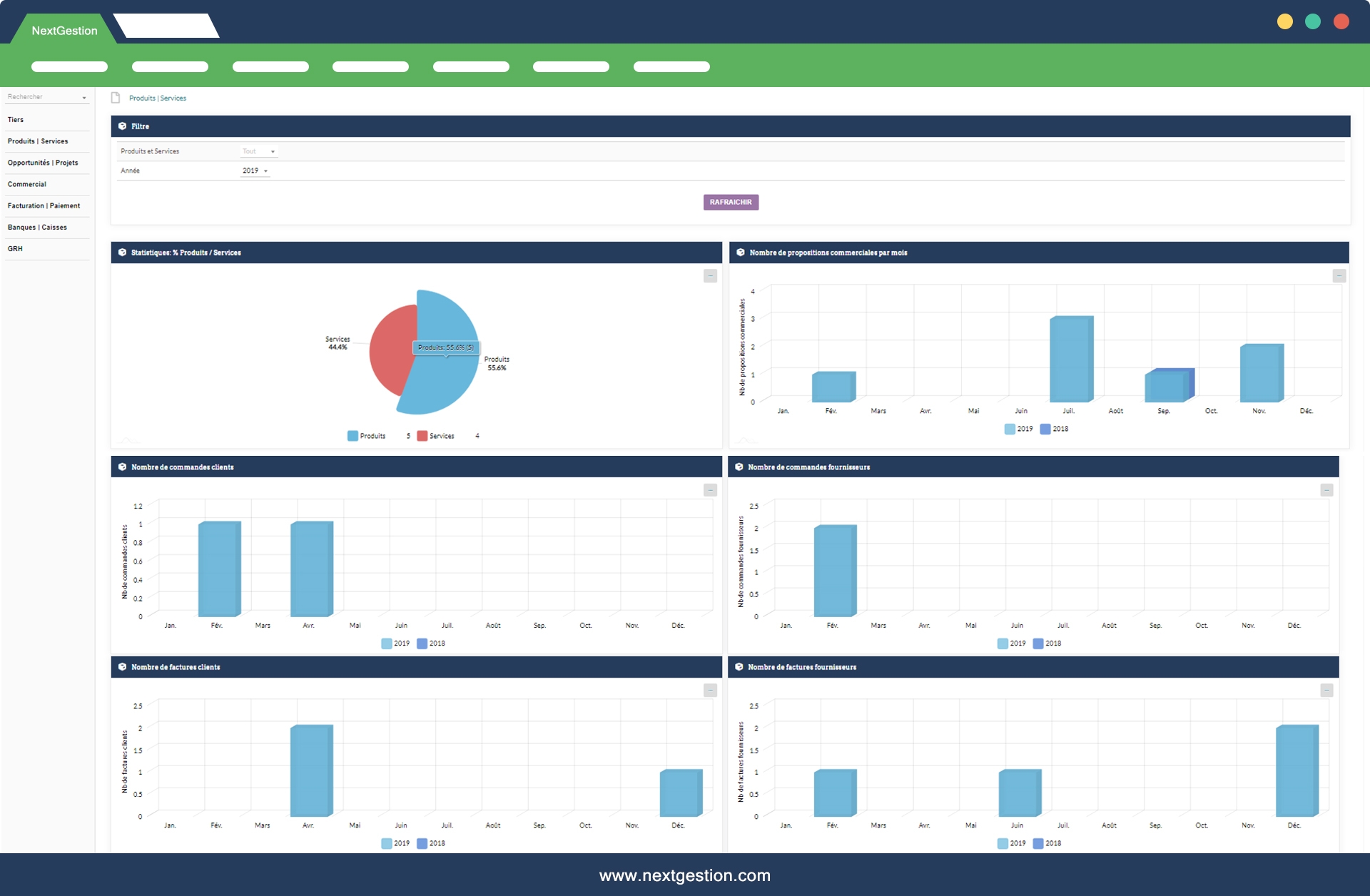Collapse the factures clients chart panel

click(x=710, y=690)
